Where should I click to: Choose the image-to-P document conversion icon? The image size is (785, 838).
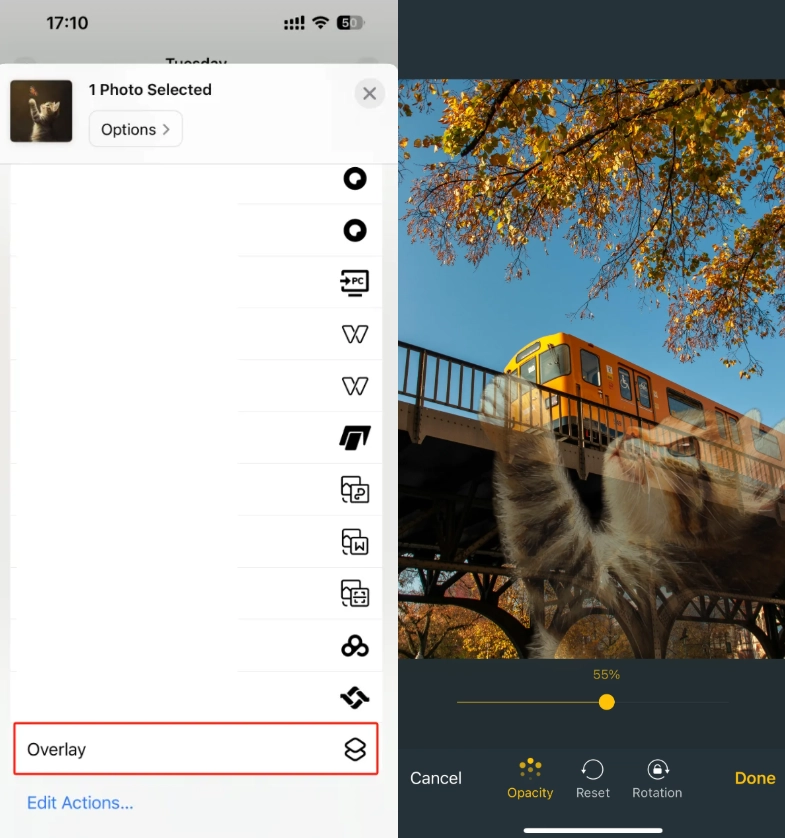point(355,489)
